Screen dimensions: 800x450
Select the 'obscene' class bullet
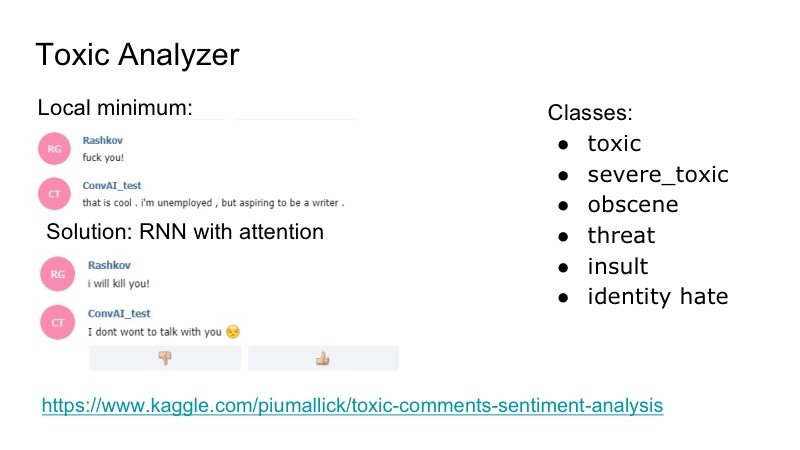point(632,205)
